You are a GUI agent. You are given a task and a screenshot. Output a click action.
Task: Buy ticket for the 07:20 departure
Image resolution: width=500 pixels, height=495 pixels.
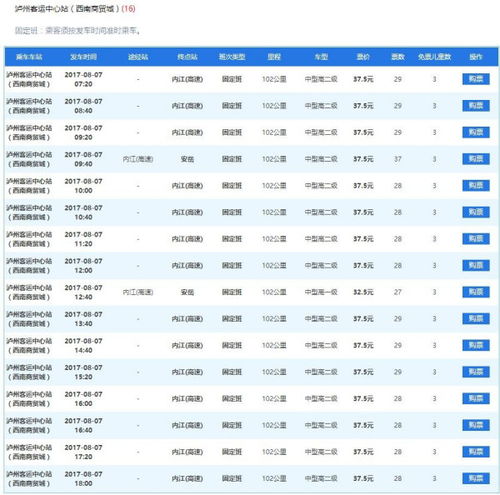pyautogui.click(x=476, y=79)
